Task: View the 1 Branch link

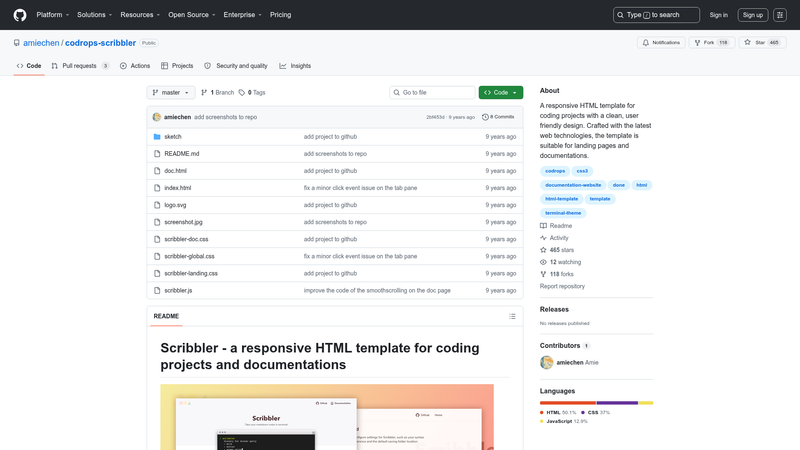Action: (217, 92)
